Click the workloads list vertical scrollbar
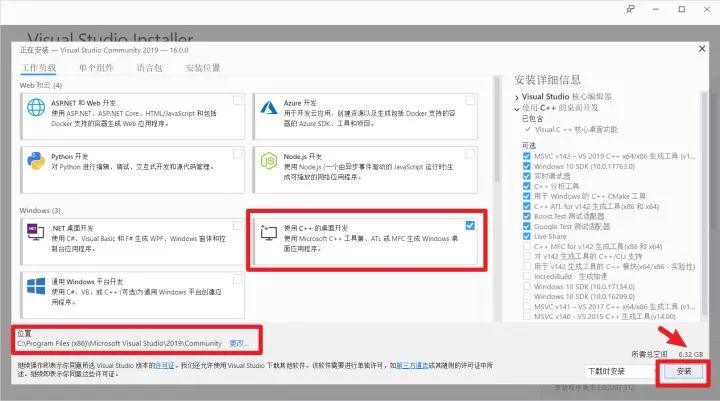The image size is (720, 401). [x=496, y=130]
